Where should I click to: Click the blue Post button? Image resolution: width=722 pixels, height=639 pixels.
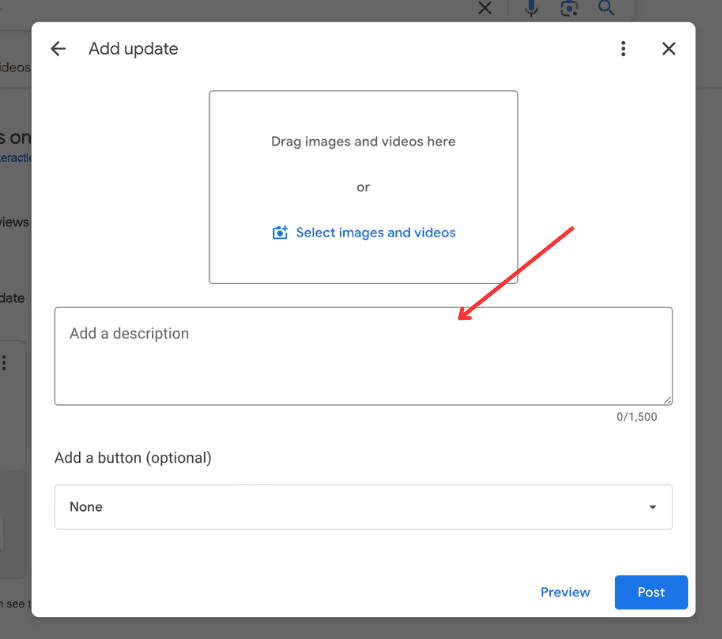pyautogui.click(x=651, y=592)
